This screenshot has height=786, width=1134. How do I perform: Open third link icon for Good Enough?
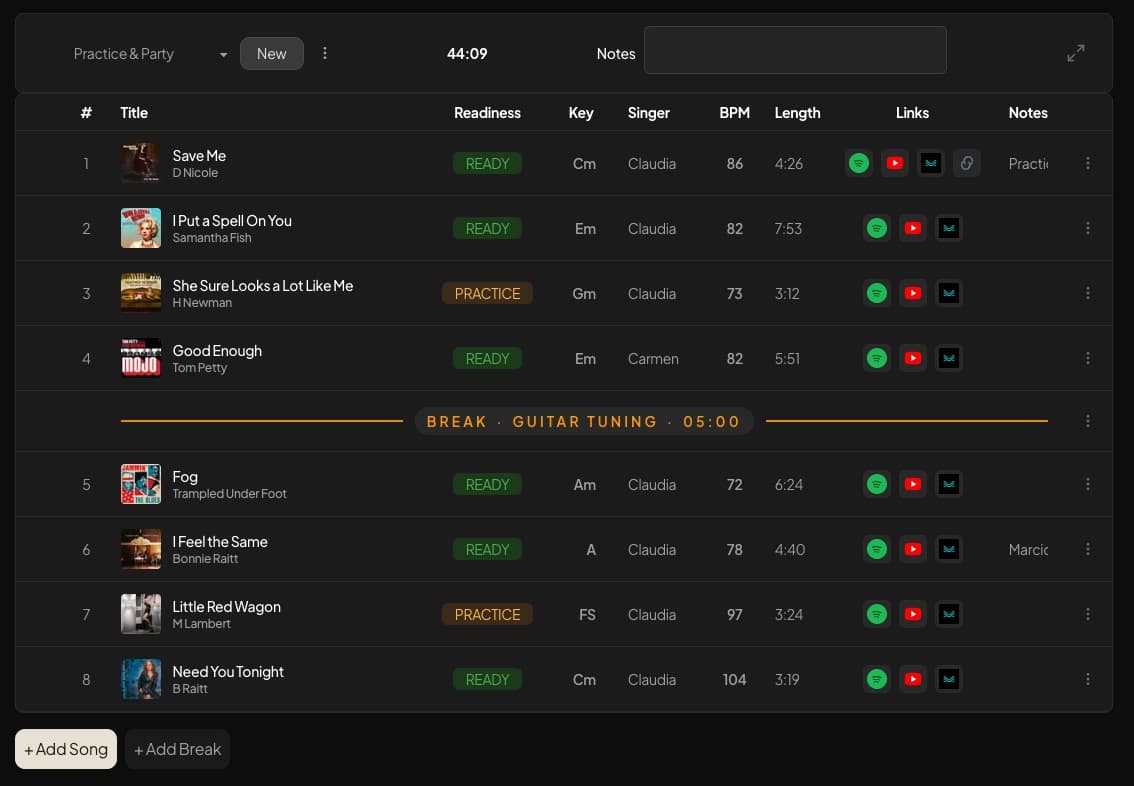pos(949,358)
